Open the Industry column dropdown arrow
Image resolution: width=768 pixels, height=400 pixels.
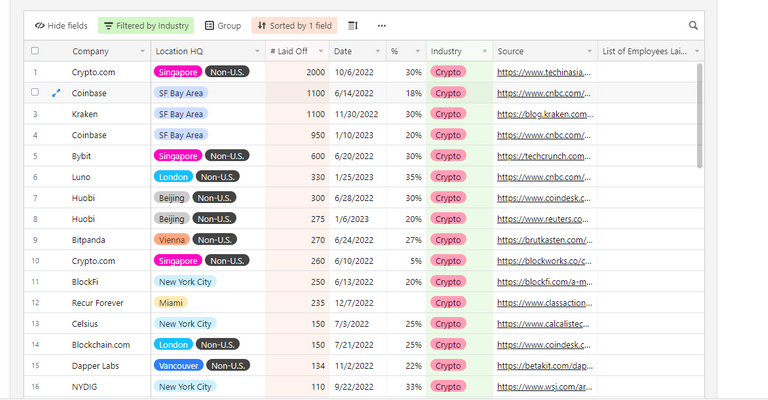484,51
